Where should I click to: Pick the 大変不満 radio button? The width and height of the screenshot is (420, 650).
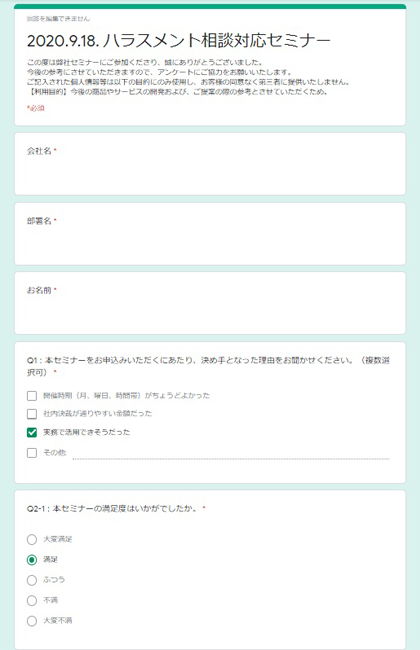tap(32, 621)
